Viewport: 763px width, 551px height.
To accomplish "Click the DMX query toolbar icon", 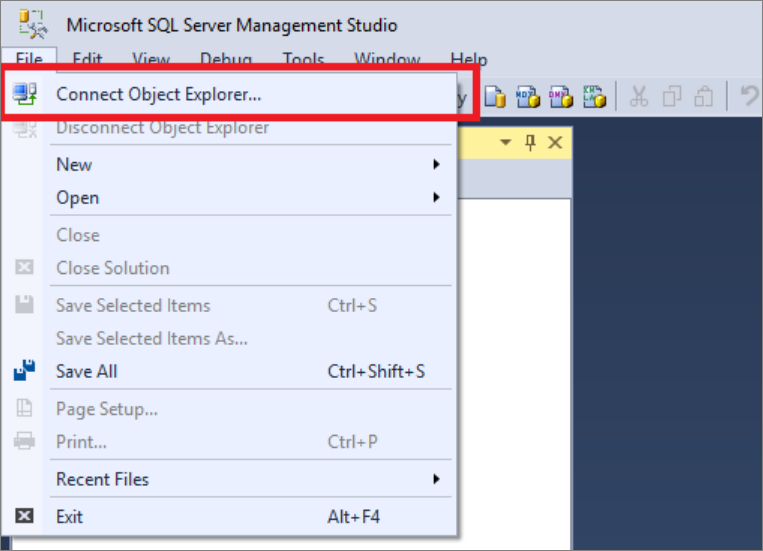I will pyautogui.click(x=560, y=96).
